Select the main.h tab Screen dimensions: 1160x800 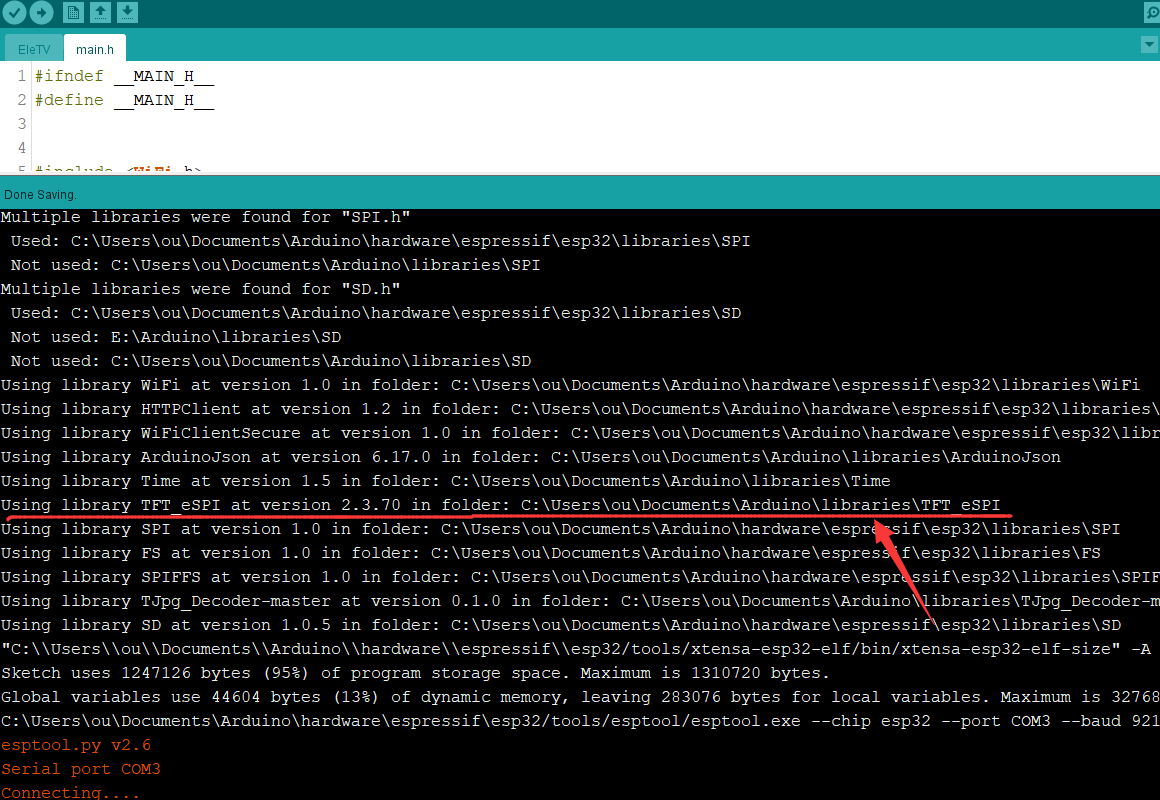[95, 49]
